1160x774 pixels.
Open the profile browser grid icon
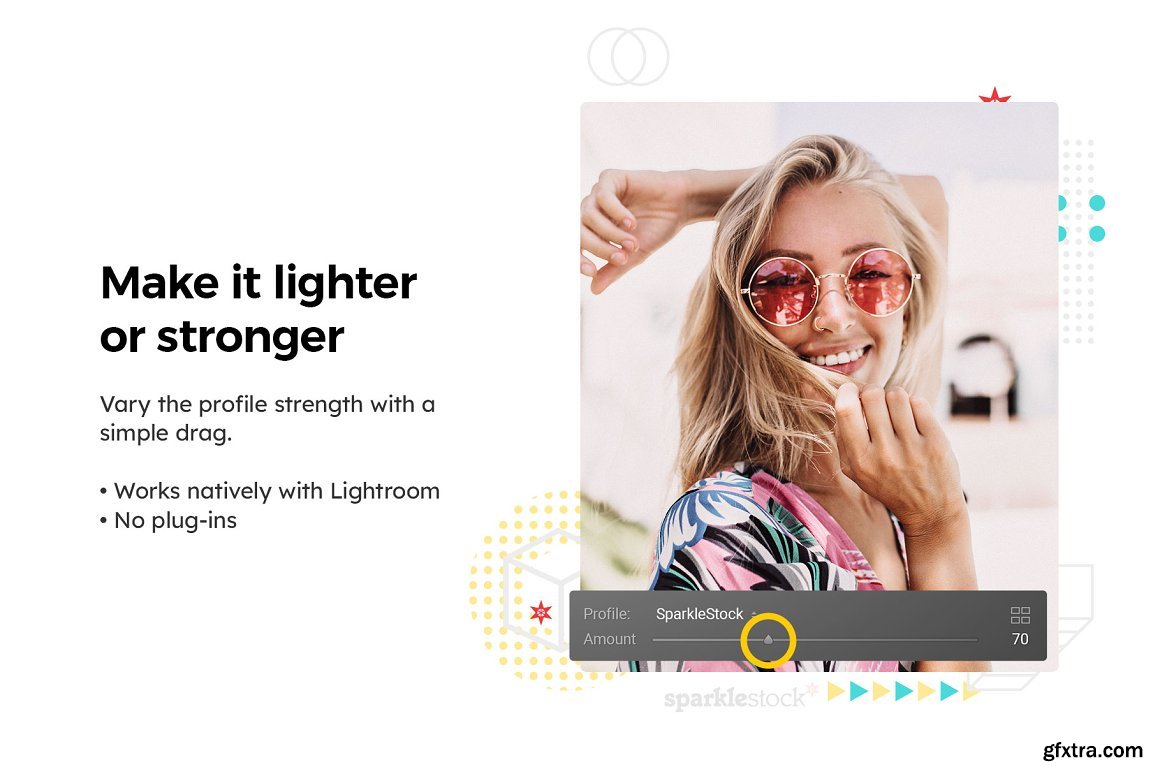1020,615
